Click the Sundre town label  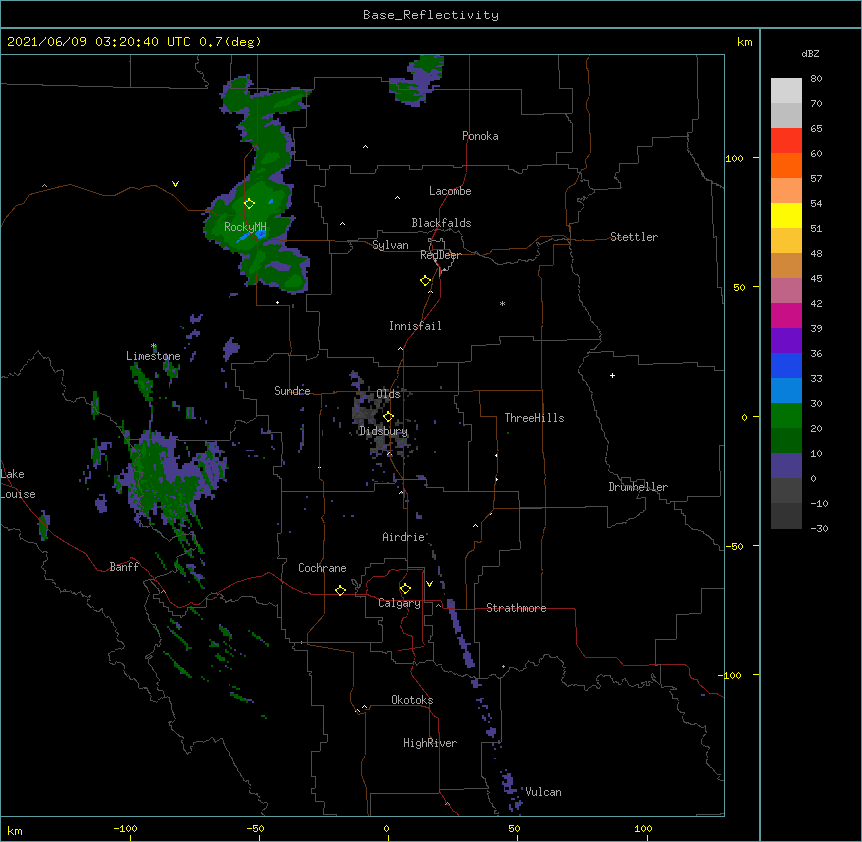(x=292, y=391)
